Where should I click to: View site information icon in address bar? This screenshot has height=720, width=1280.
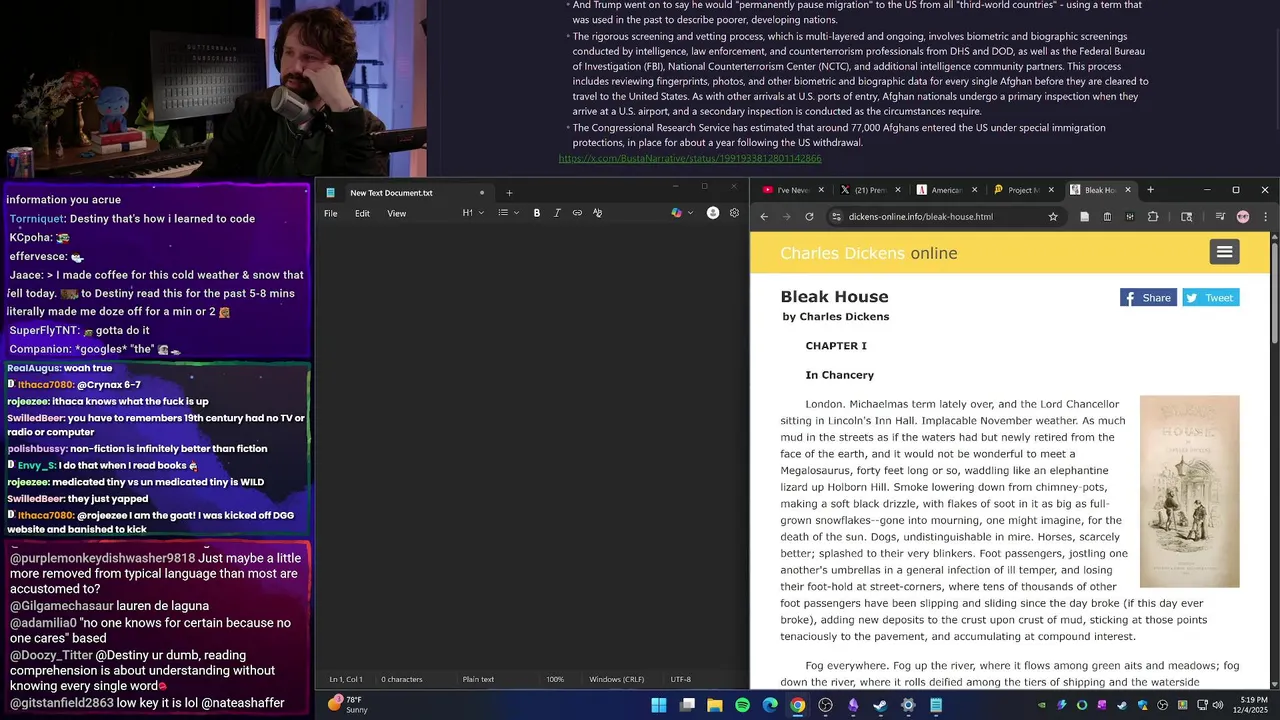click(836, 217)
